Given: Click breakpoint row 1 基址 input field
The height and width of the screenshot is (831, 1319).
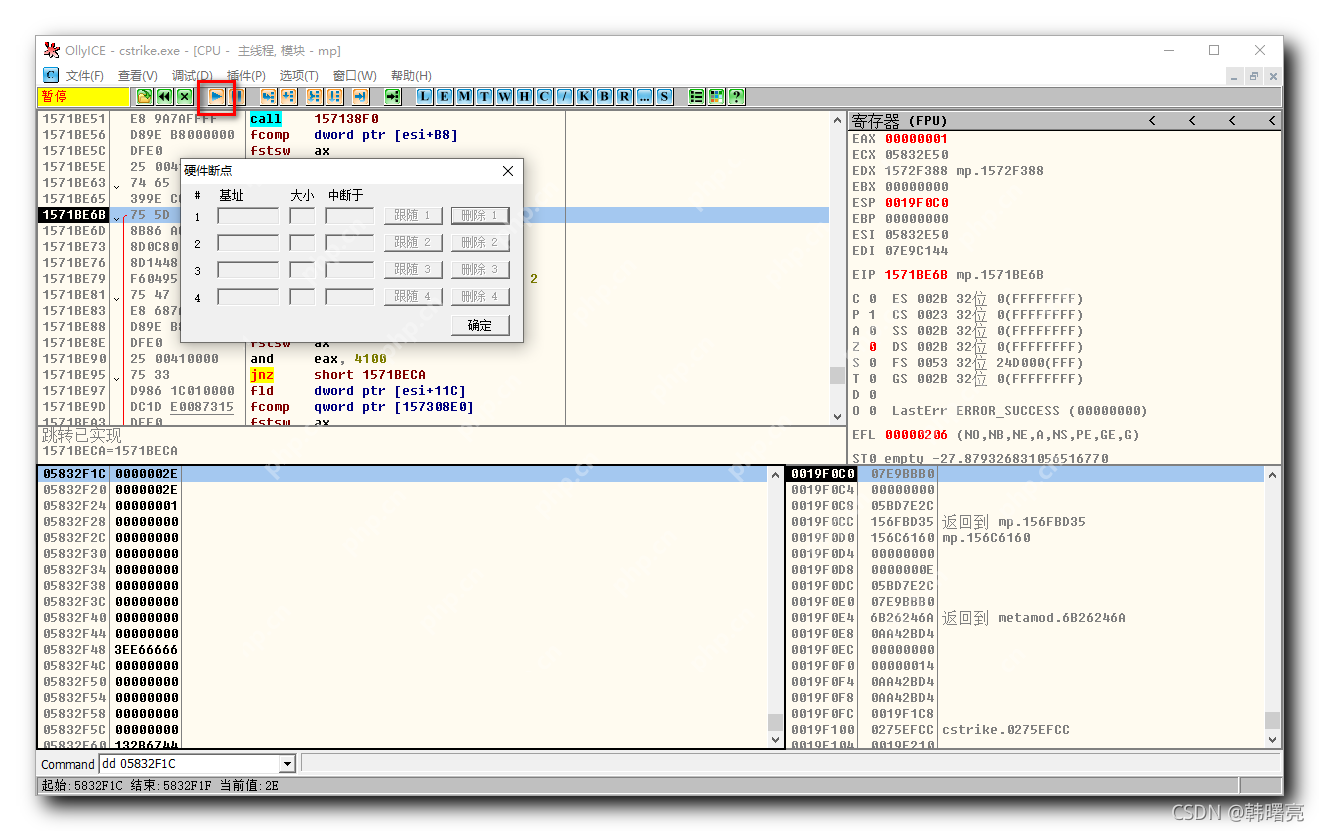Looking at the screenshot, I should tap(250, 214).
